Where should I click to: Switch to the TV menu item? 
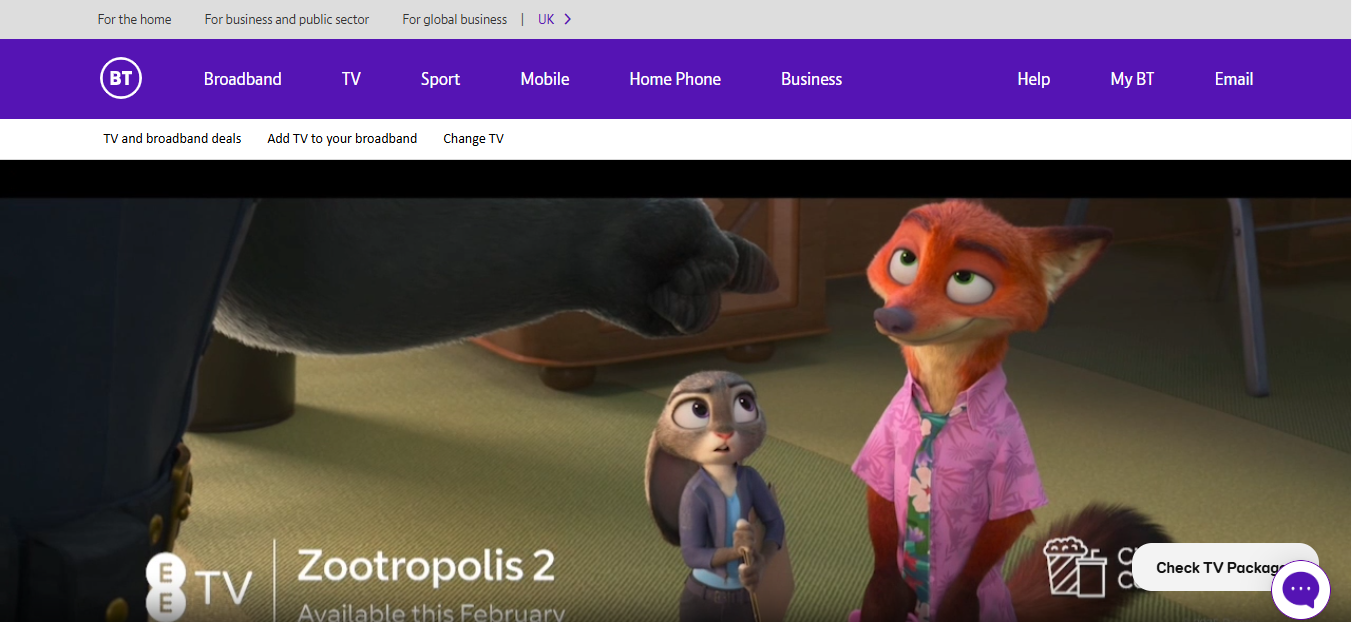(350, 78)
